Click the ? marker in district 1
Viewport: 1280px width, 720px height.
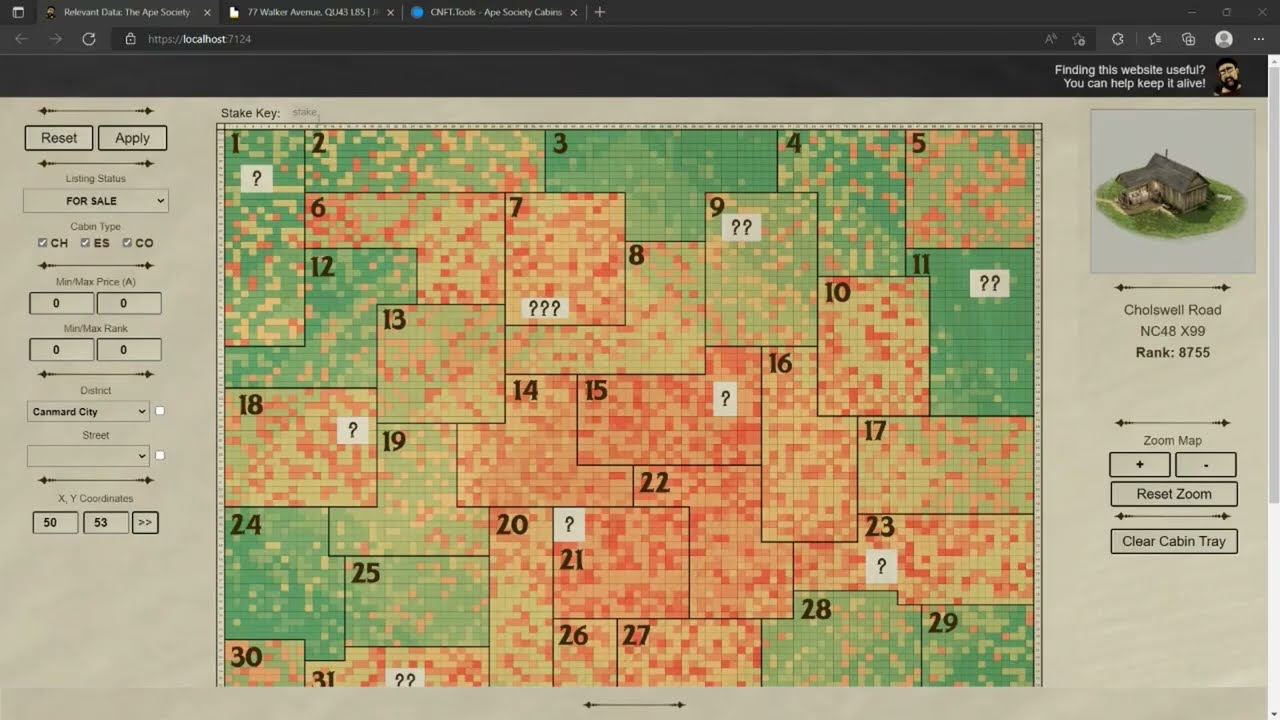coord(257,179)
